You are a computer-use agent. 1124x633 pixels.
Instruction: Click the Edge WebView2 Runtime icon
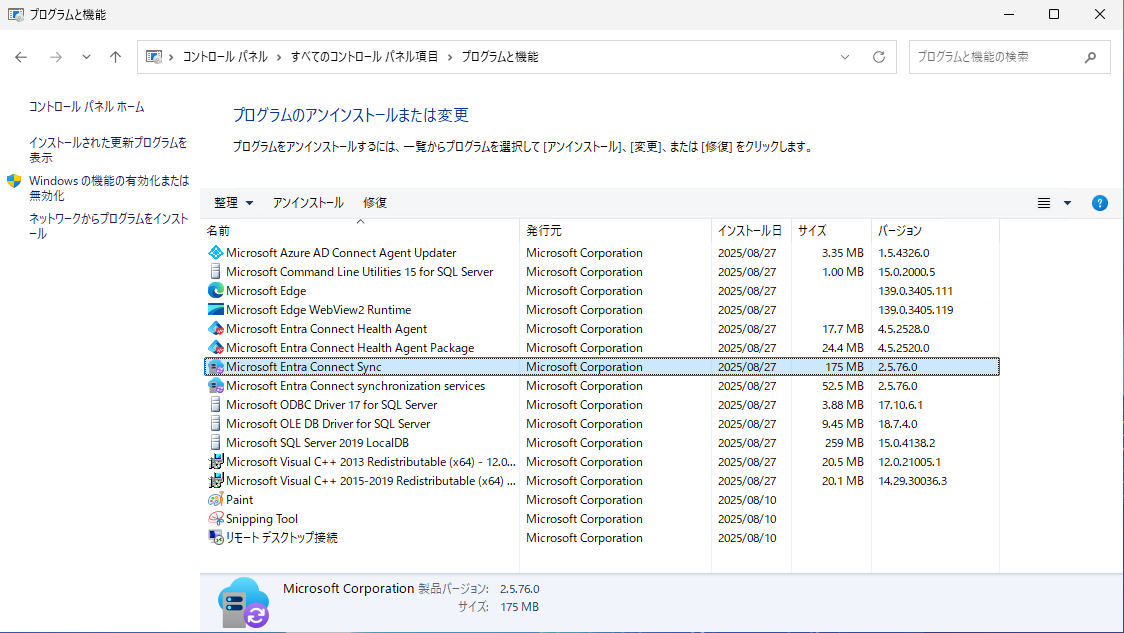(x=215, y=310)
